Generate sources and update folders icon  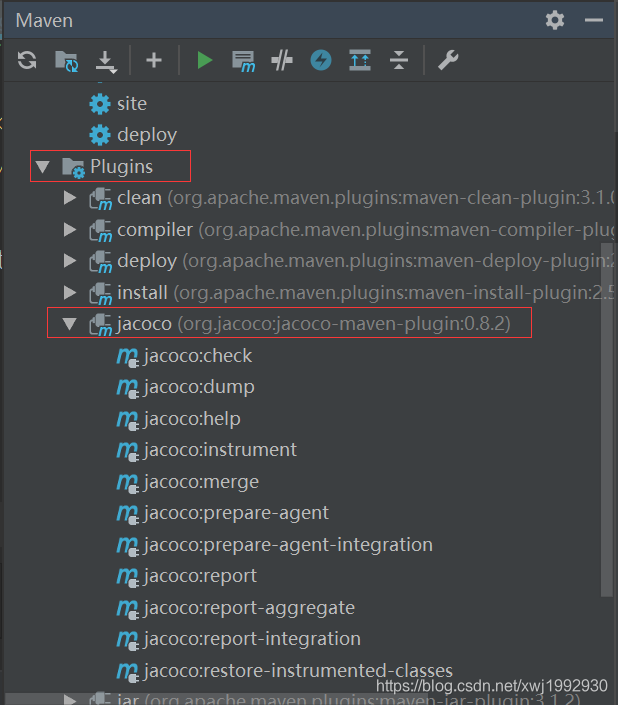[x=67, y=61]
